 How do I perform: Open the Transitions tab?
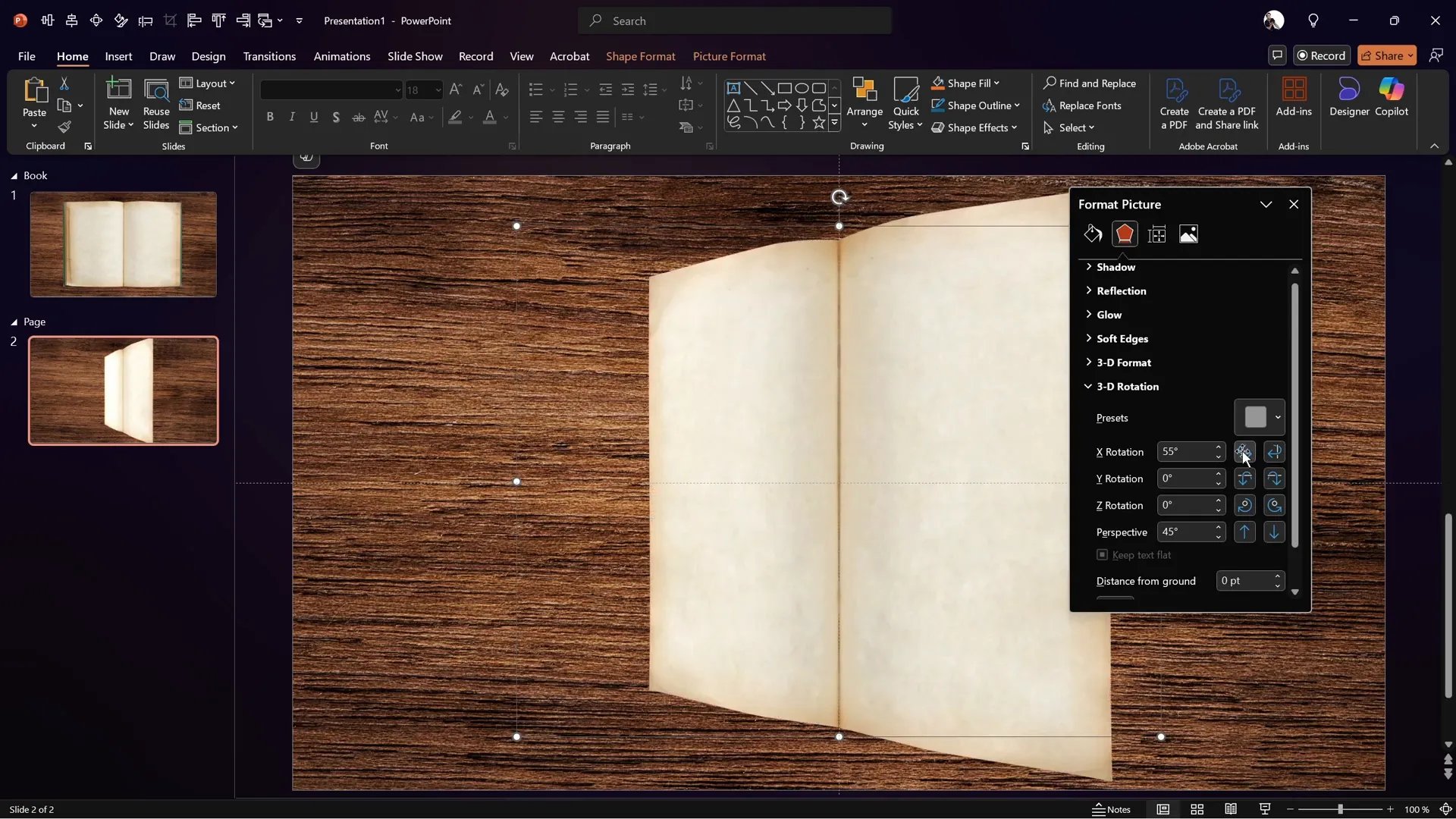coord(269,56)
